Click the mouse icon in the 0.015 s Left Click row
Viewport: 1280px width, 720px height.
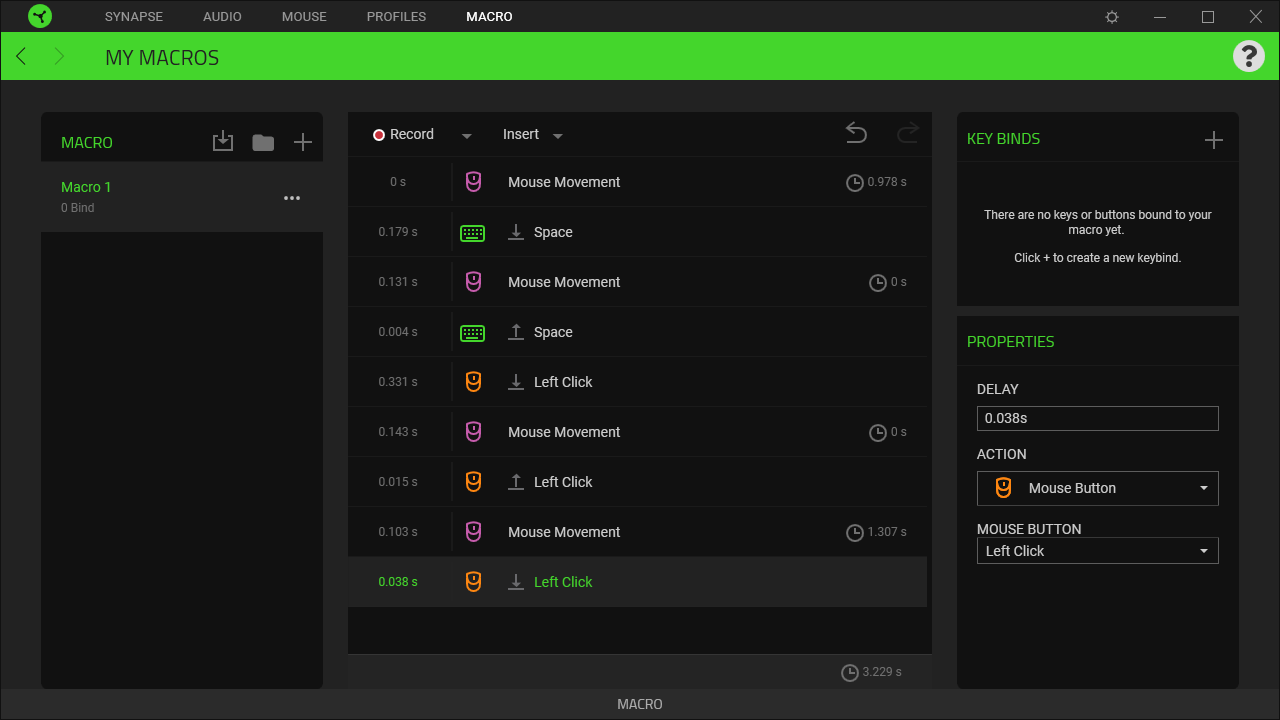pos(474,482)
